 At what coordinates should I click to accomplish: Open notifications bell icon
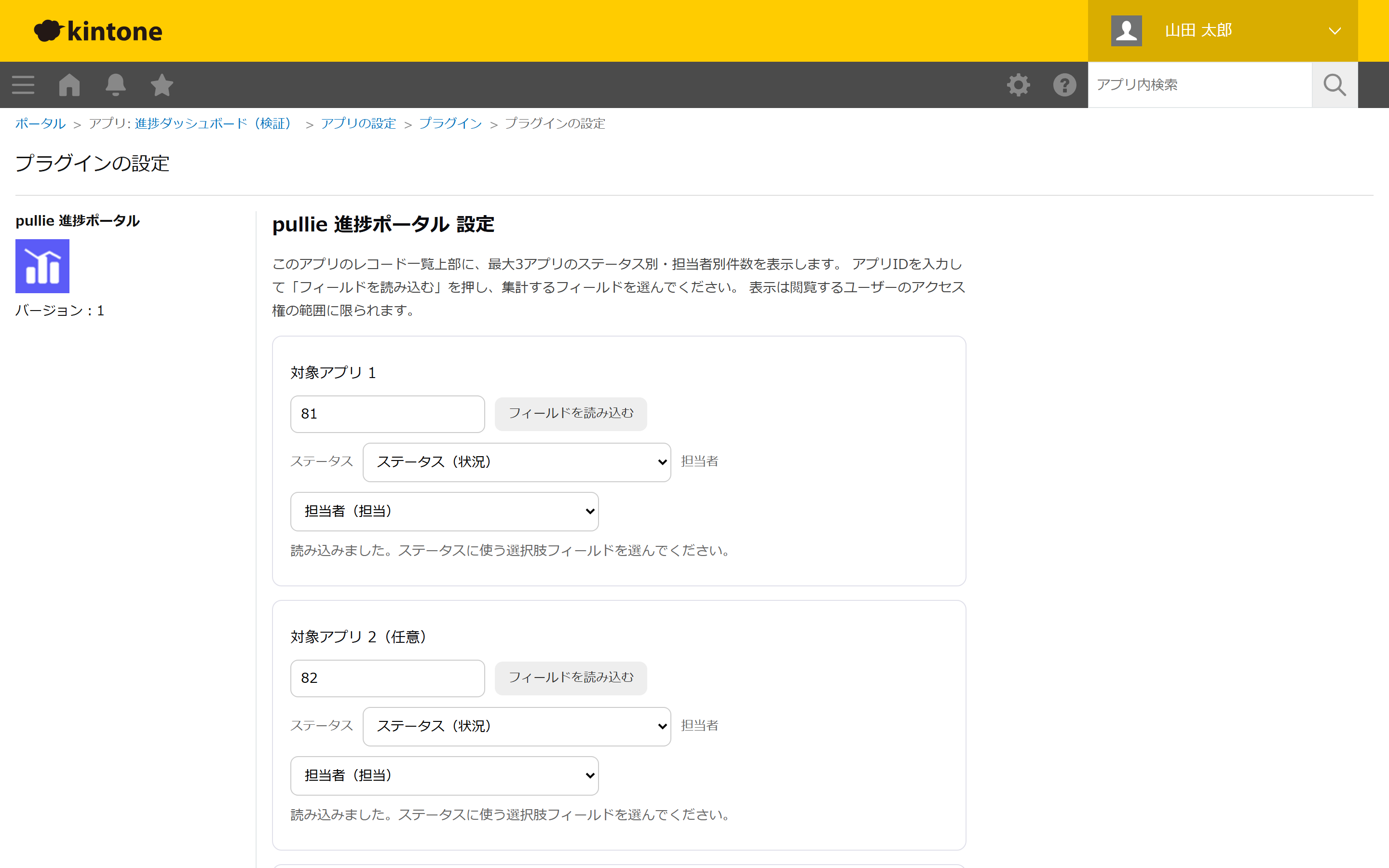pyautogui.click(x=115, y=85)
